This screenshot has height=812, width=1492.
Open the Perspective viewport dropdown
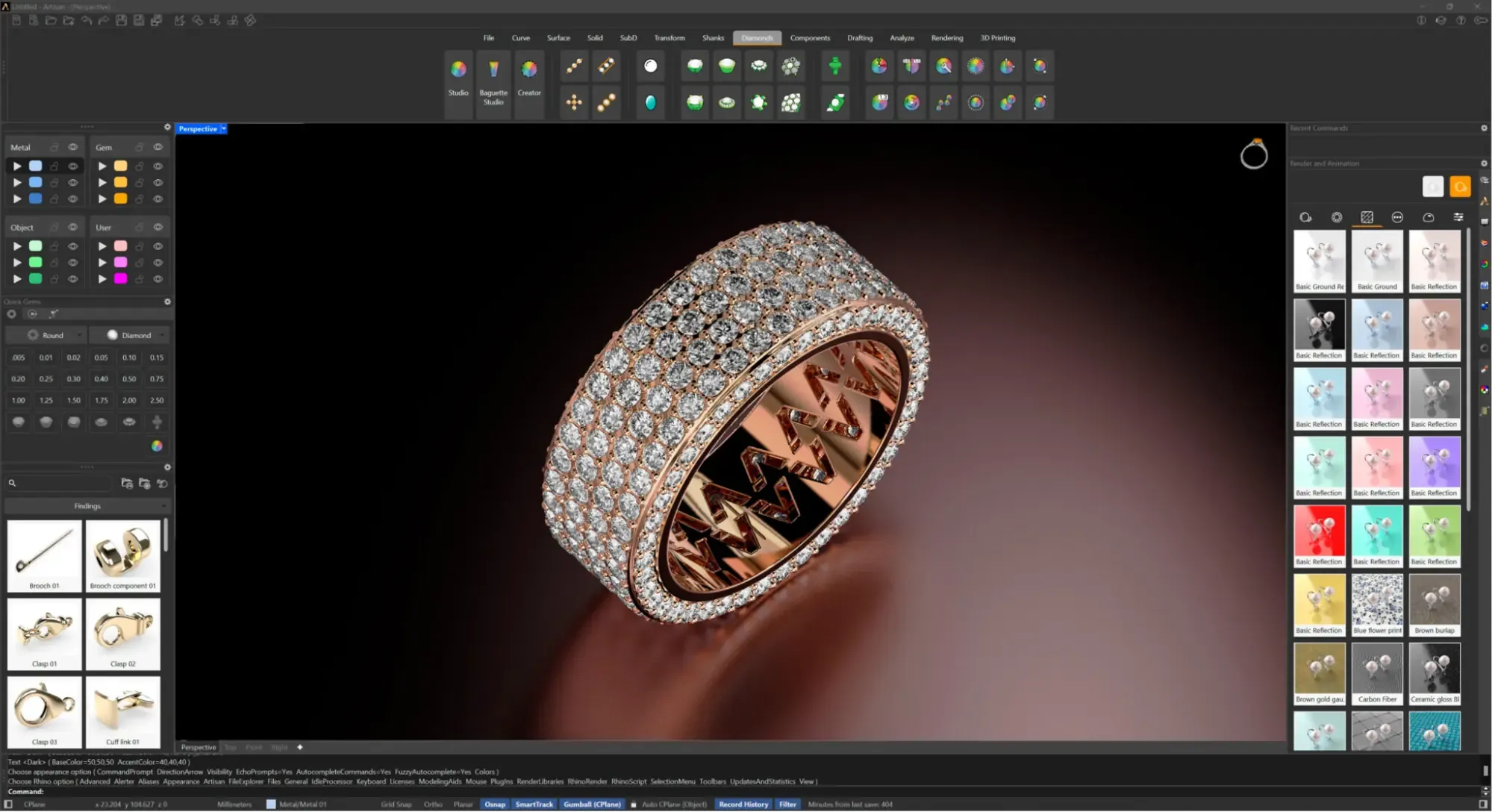pos(222,128)
